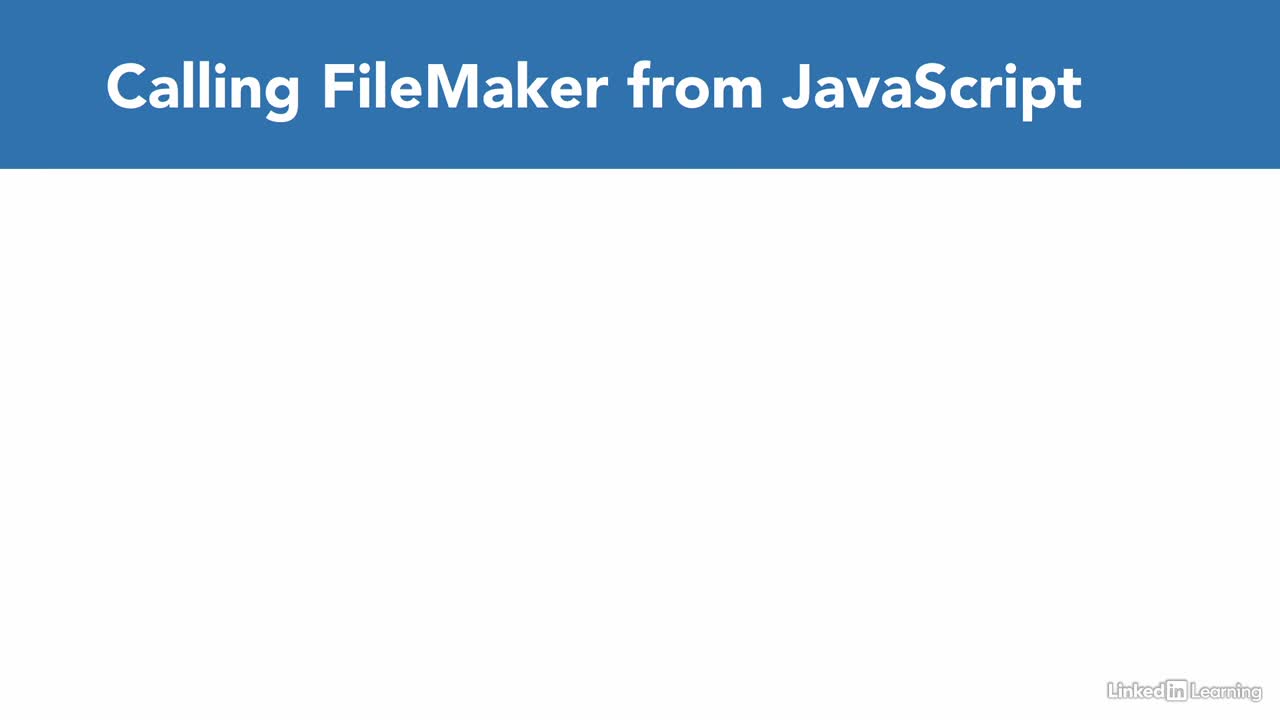Click the capital 'J' in JavaScript
Image resolution: width=1280 pixels, height=720 pixels.
tap(795, 87)
